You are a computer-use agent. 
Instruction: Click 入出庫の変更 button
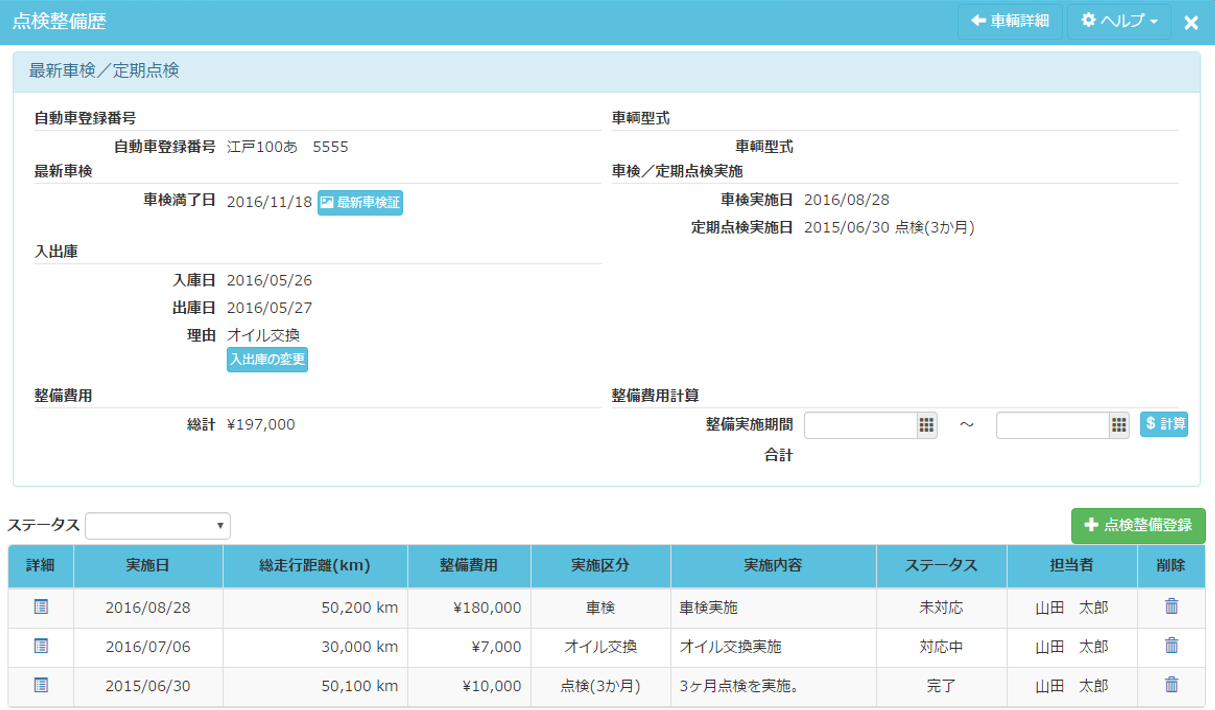point(267,359)
